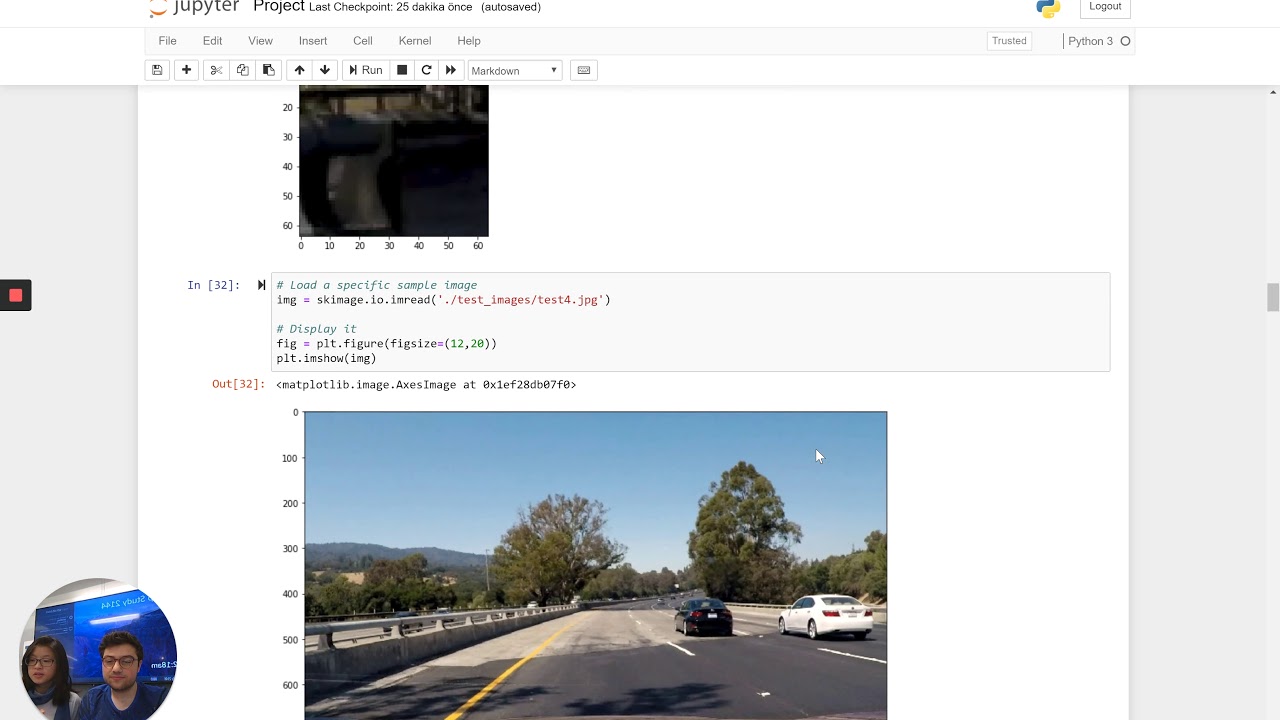The image size is (1280, 720).
Task: Open the File menu
Action: click(x=167, y=41)
